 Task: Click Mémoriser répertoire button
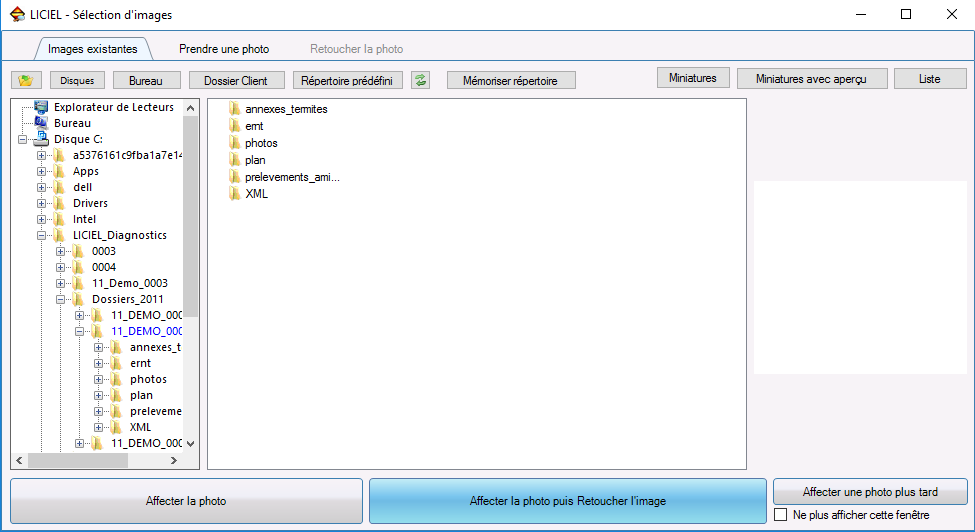(x=511, y=80)
